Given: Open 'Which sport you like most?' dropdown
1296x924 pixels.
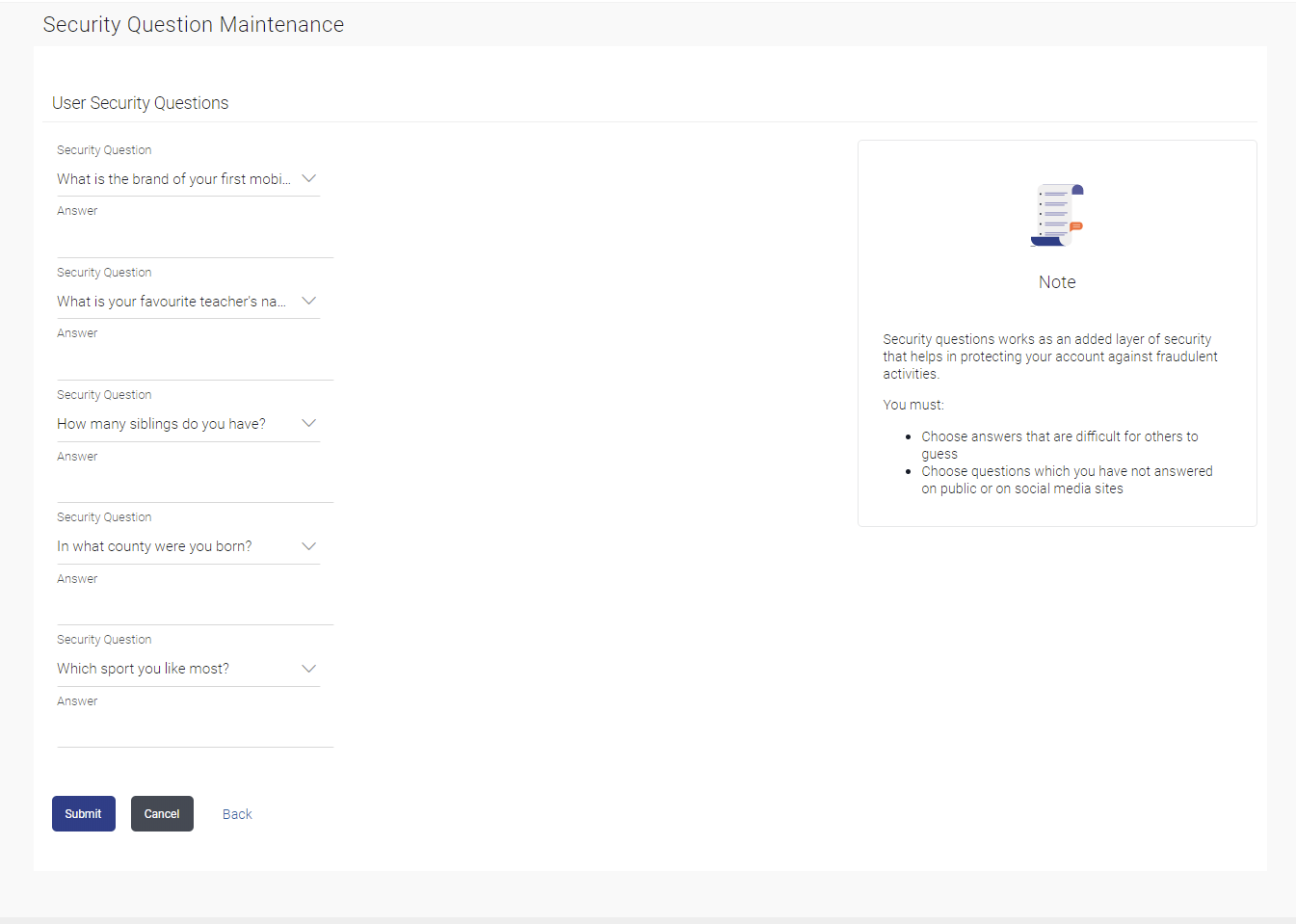Looking at the screenshot, I should pos(188,669).
